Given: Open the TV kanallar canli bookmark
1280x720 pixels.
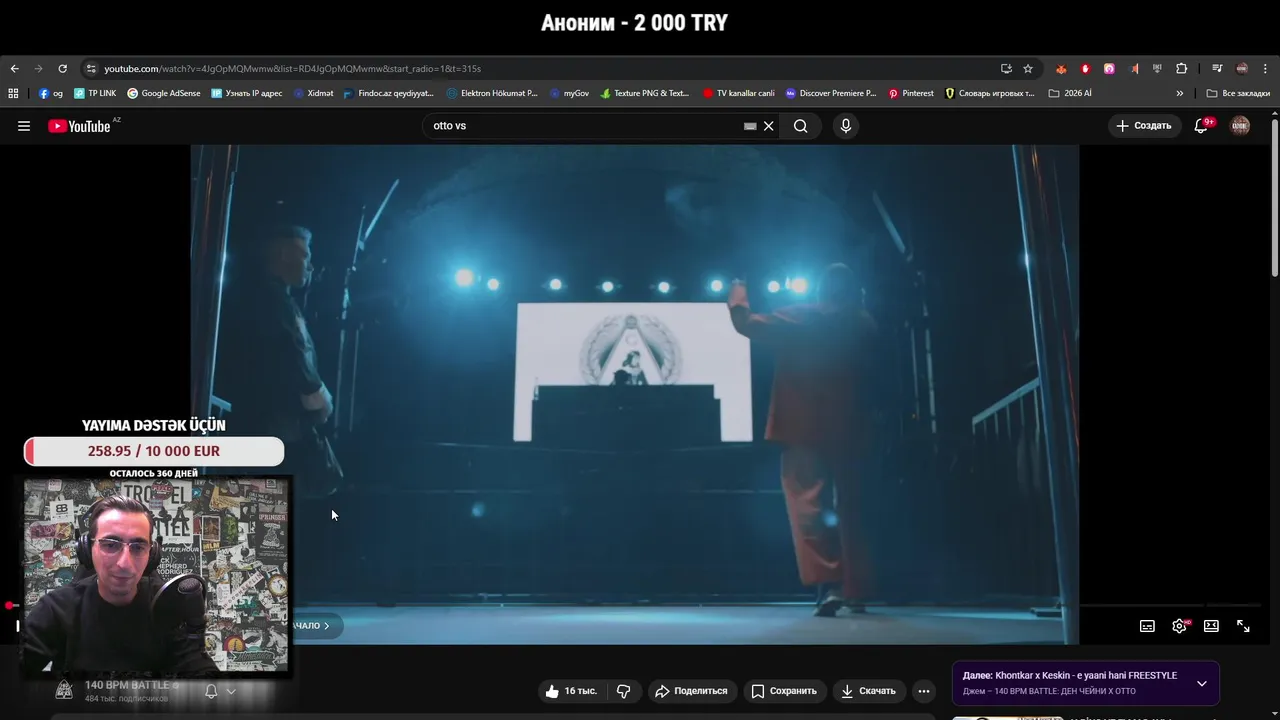Looking at the screenshot, I should [738, 93].
